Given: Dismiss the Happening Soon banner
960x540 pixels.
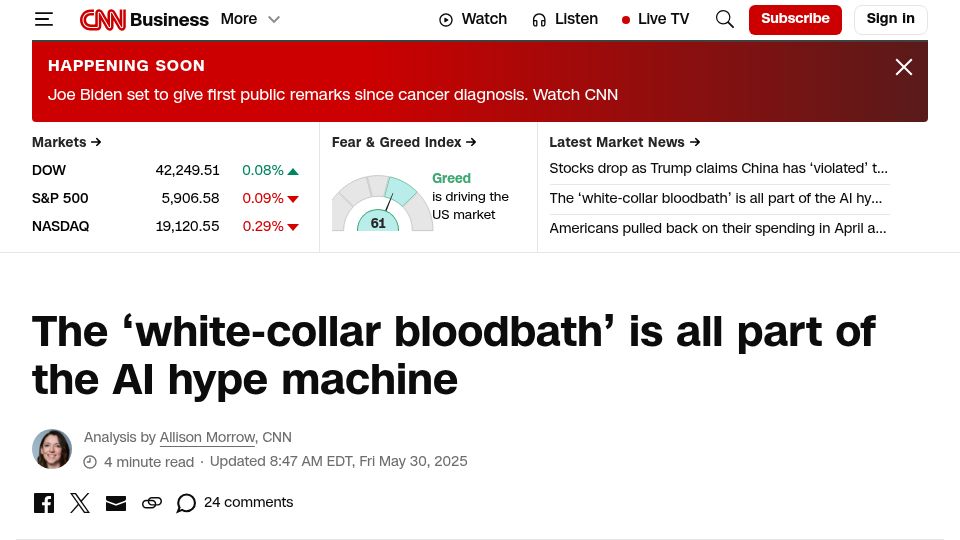Looking at the screenshot, I should point(904,67).
